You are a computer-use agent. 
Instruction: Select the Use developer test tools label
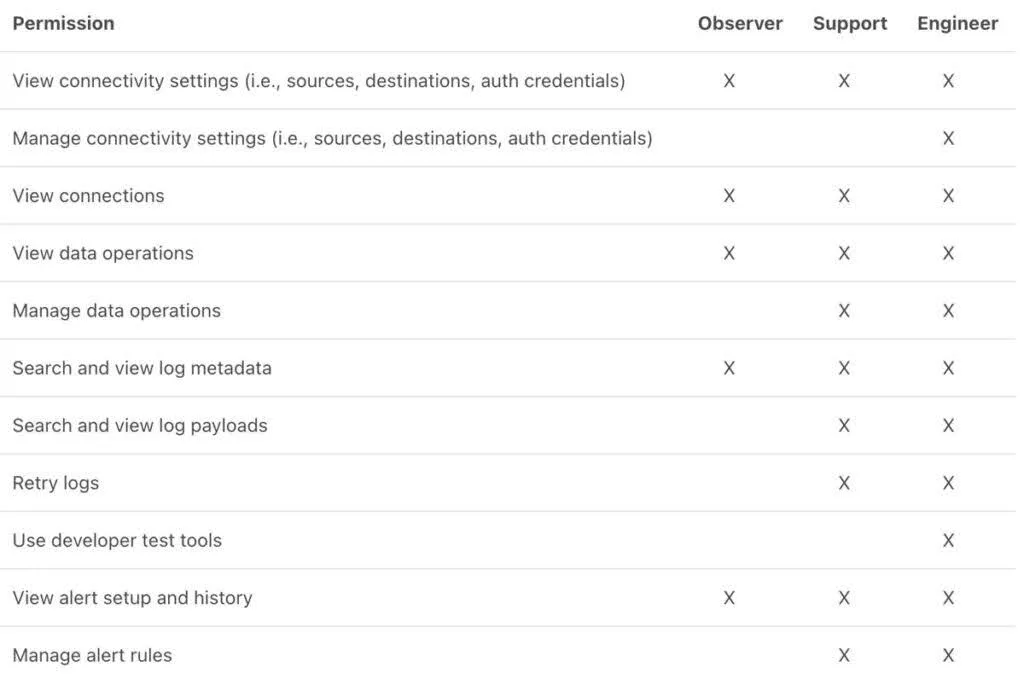pyautogui.click(x=117, y=540)
